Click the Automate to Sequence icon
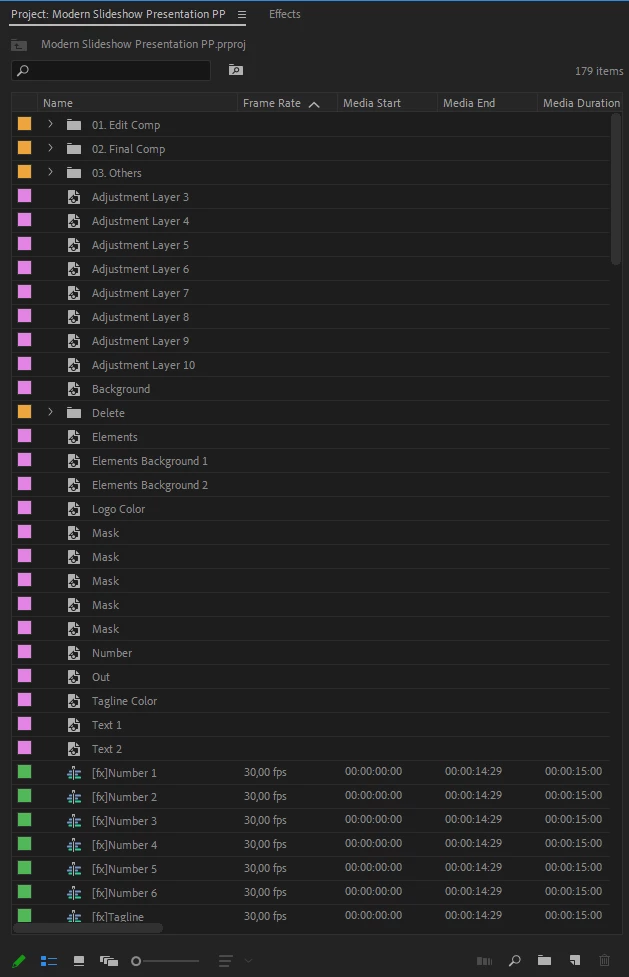Viewport: 629px width, 977px height. 484,961
